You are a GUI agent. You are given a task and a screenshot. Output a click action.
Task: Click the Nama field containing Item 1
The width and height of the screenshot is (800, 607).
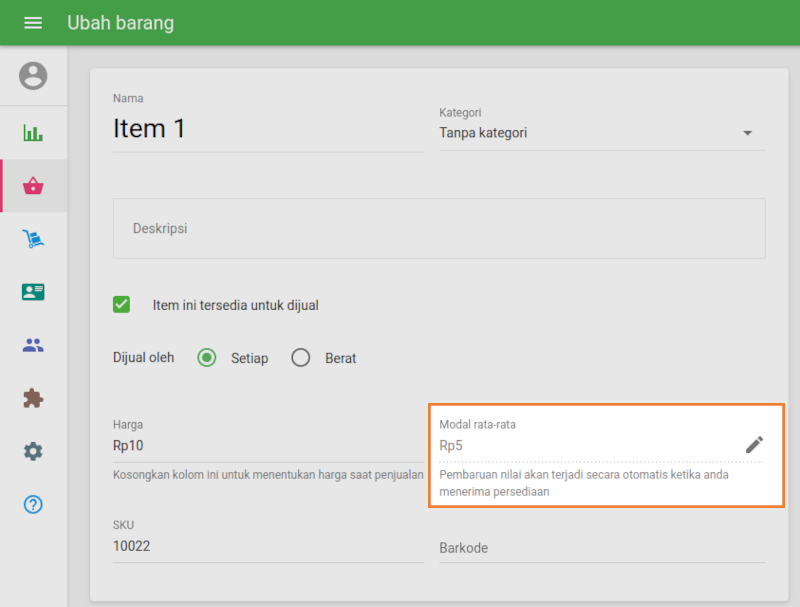pyautogui.click(x=267, y=130)
